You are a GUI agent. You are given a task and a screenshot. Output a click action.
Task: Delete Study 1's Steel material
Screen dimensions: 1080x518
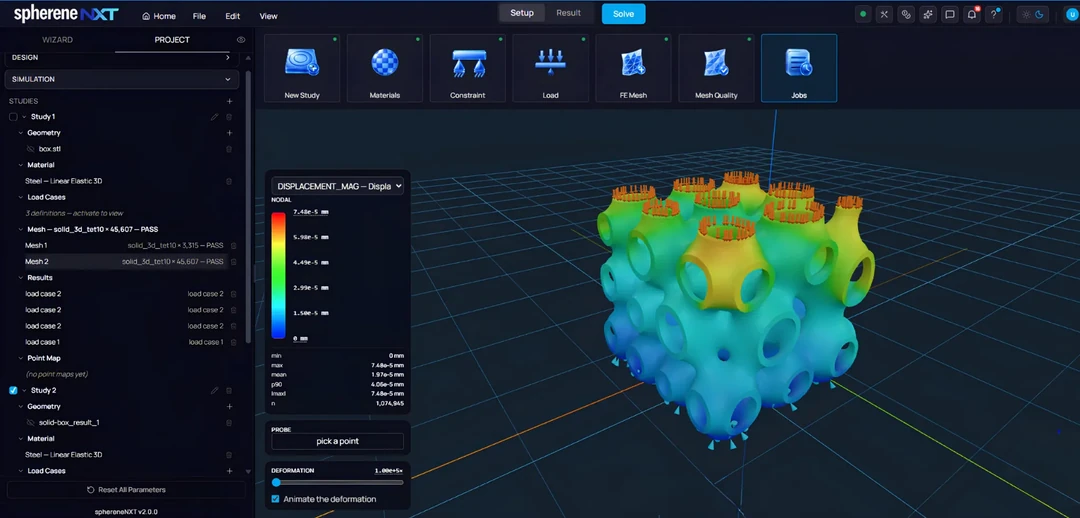pos(229,181)
